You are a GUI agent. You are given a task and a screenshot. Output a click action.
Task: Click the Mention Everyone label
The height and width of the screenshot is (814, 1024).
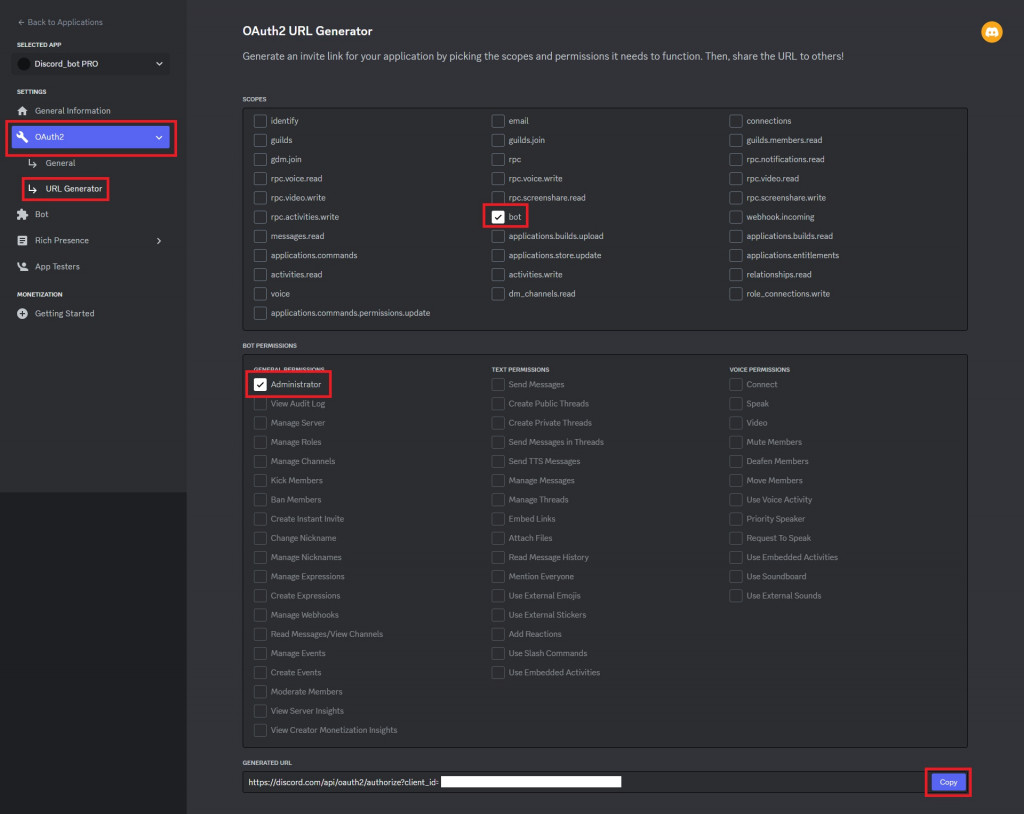click(x=541, y=577)
